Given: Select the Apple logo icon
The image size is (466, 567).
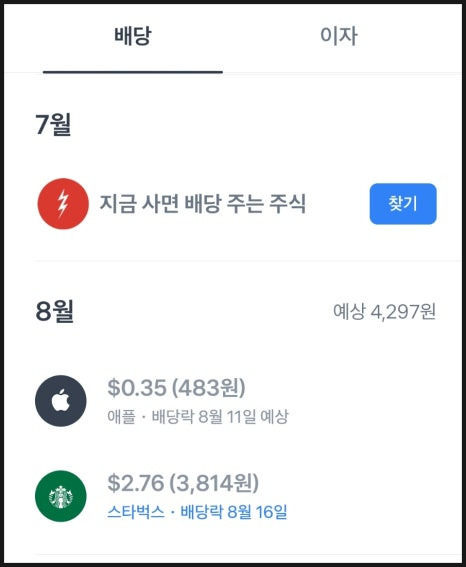Looking at the screenshot, I should click(61, 401).
